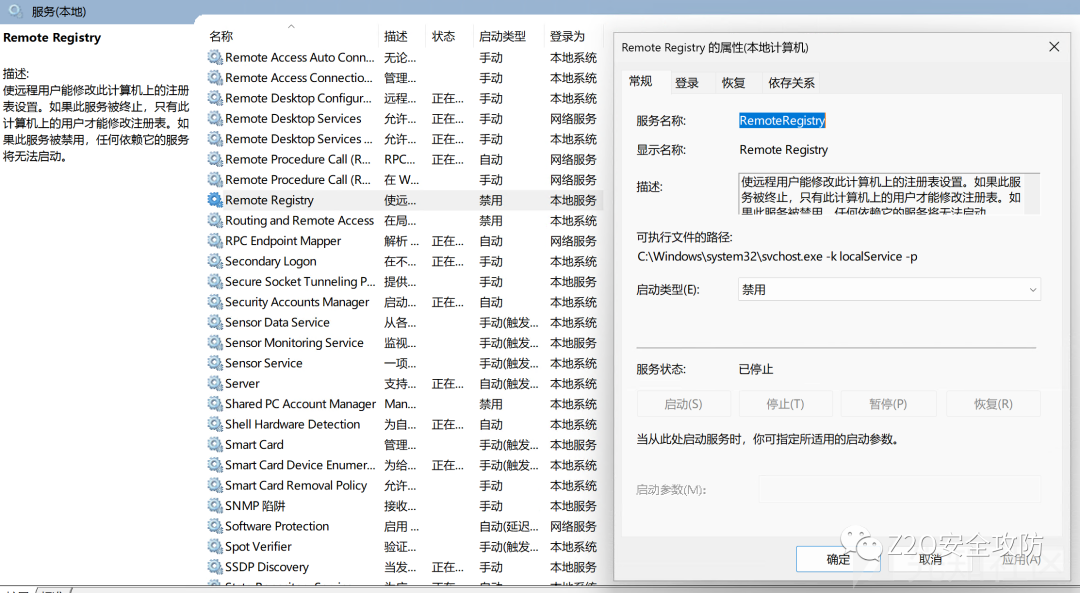Screen dimensions: 1080x593
Task: Click gear icon of Smart Card Removal Policy
Action: click(215, 485)
